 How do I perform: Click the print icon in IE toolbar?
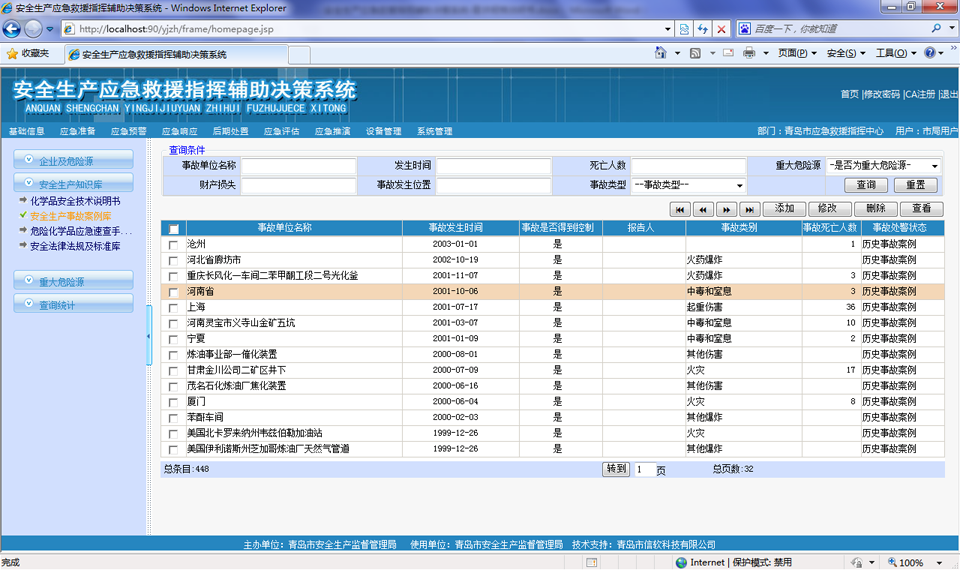749,53
